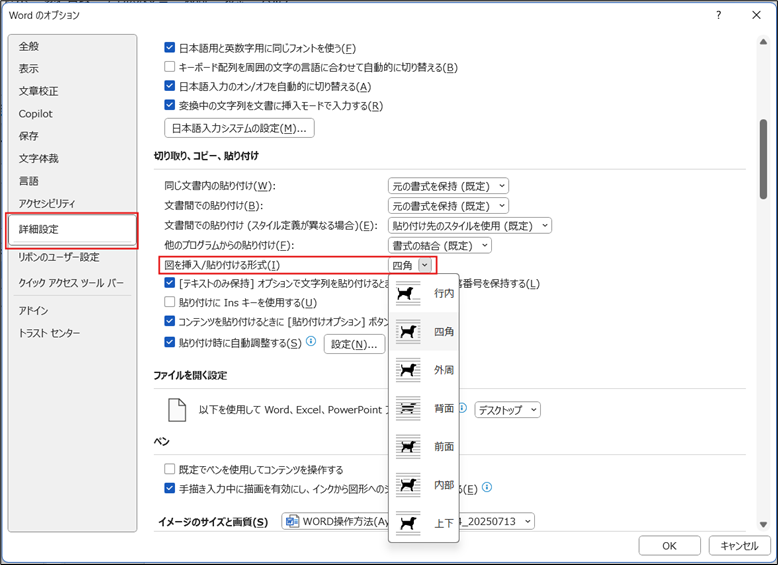Screen dimensions: 778x565
Task: Pick the 上下 wrap layout icon
Action: click(x=408, y=522)
